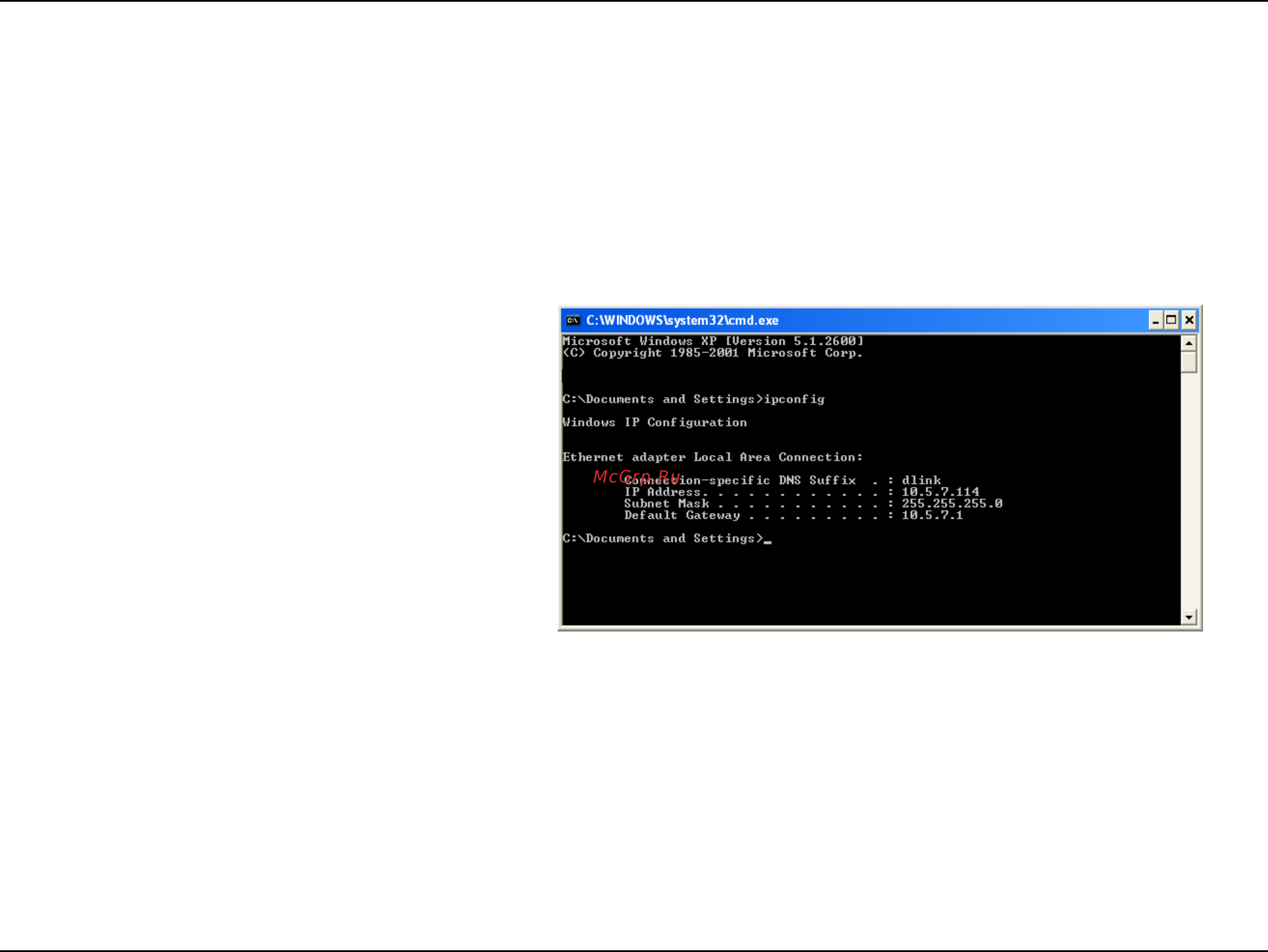Click 'Ethernet adapter Local Area Connection:' line
The width and height of the screenshot is (1268, 952).
(712, 458)
